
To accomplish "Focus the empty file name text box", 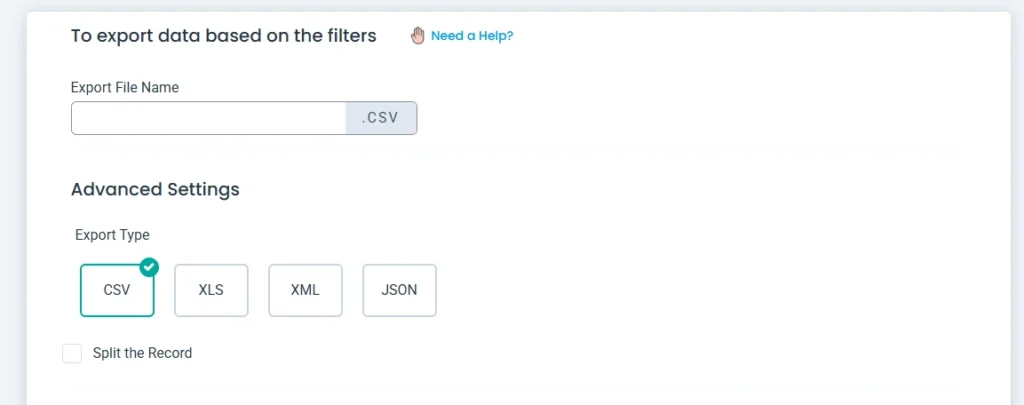I will tap(208, 118).
